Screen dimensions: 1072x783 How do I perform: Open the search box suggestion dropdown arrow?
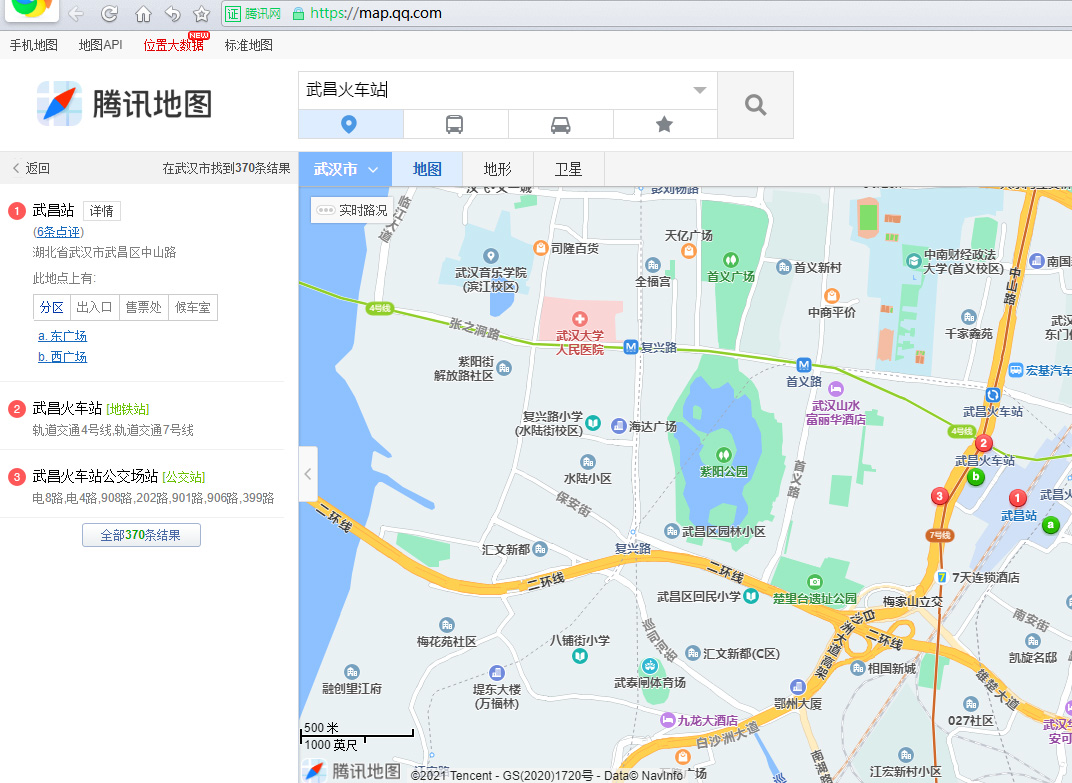[x=699, y=90]
